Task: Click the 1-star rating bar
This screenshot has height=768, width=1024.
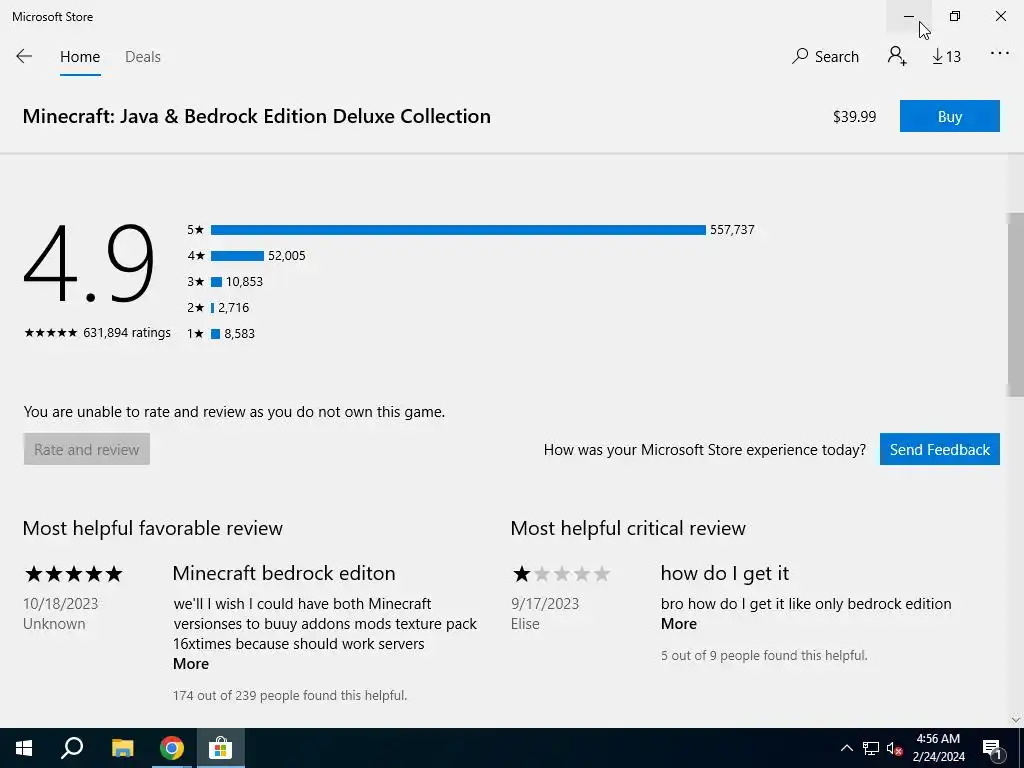Action: click(x=216, y=334)
